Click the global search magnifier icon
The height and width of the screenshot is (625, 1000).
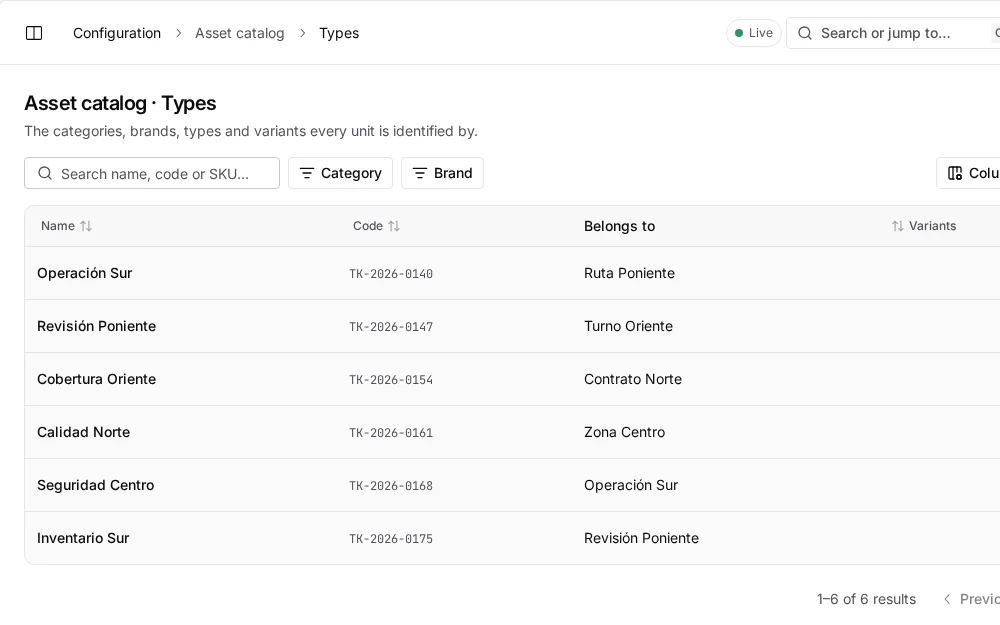pyautogui.click(x=805, y=33)
